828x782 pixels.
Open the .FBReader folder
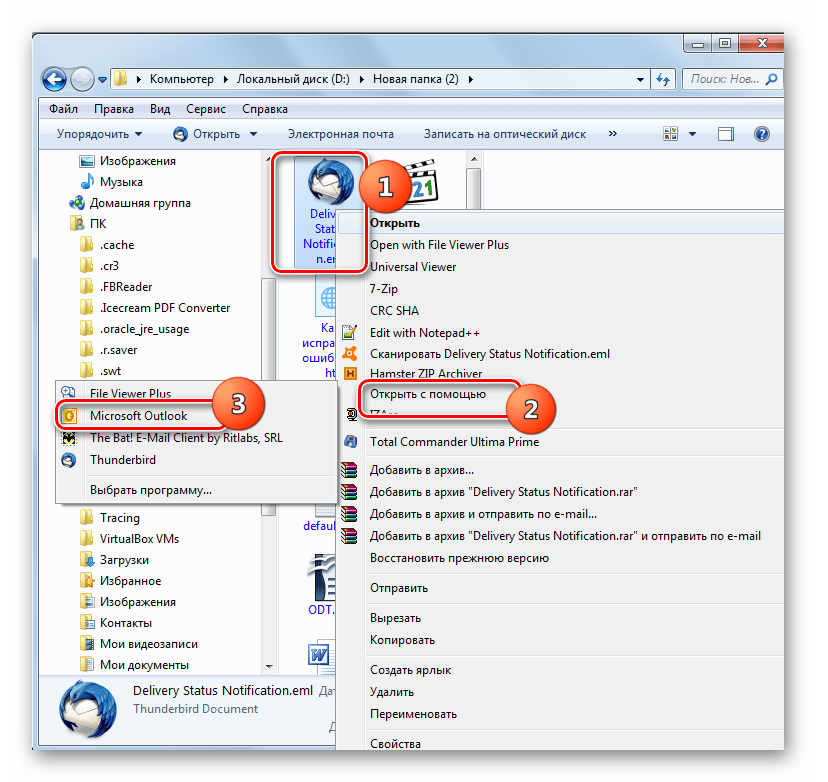[x=116, y=287]
